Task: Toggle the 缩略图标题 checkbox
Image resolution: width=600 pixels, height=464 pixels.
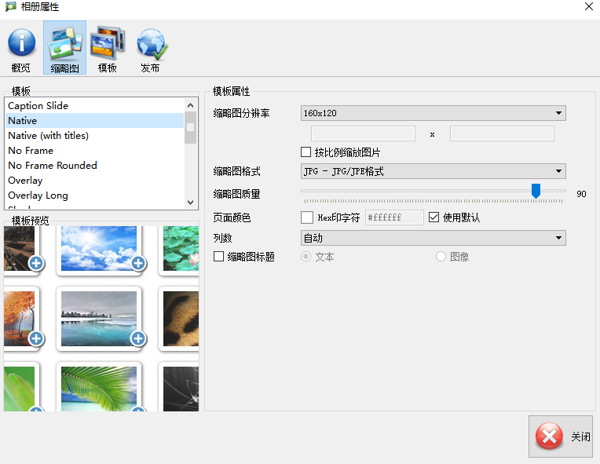Action: [x=220, y=257]
